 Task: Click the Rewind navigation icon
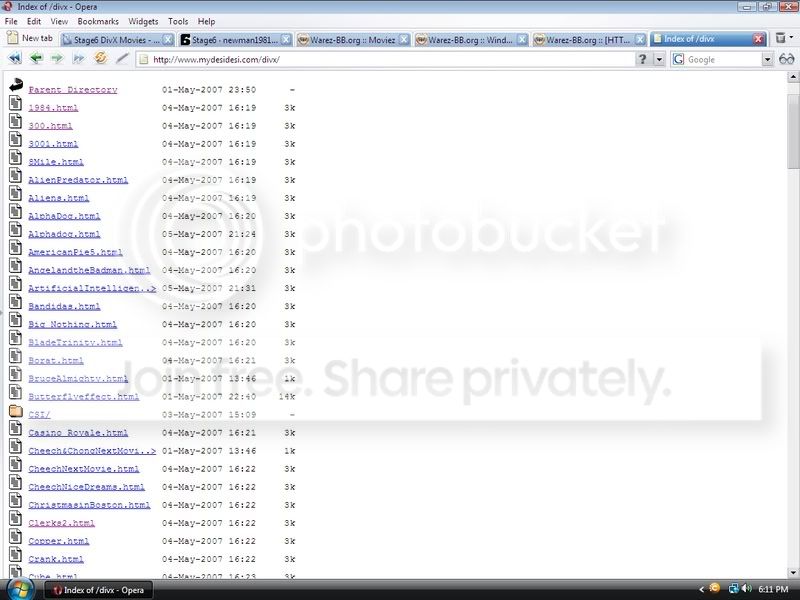[15, 59]
